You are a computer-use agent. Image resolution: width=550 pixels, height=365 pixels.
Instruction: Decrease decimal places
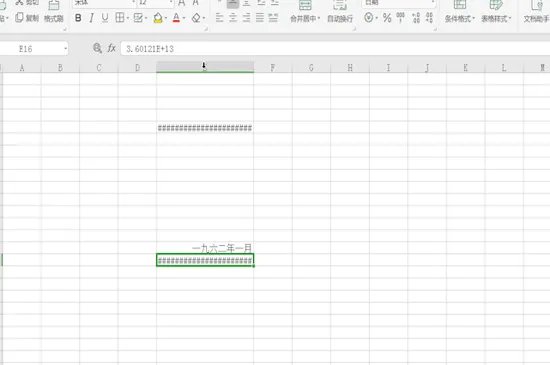coord(429,18)
